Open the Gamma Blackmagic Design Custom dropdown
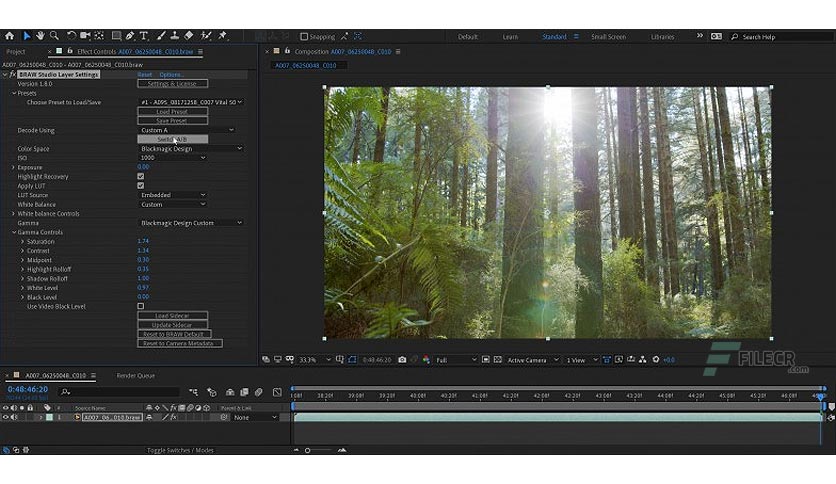The image size is (836, 484). [x=191, y=223]
